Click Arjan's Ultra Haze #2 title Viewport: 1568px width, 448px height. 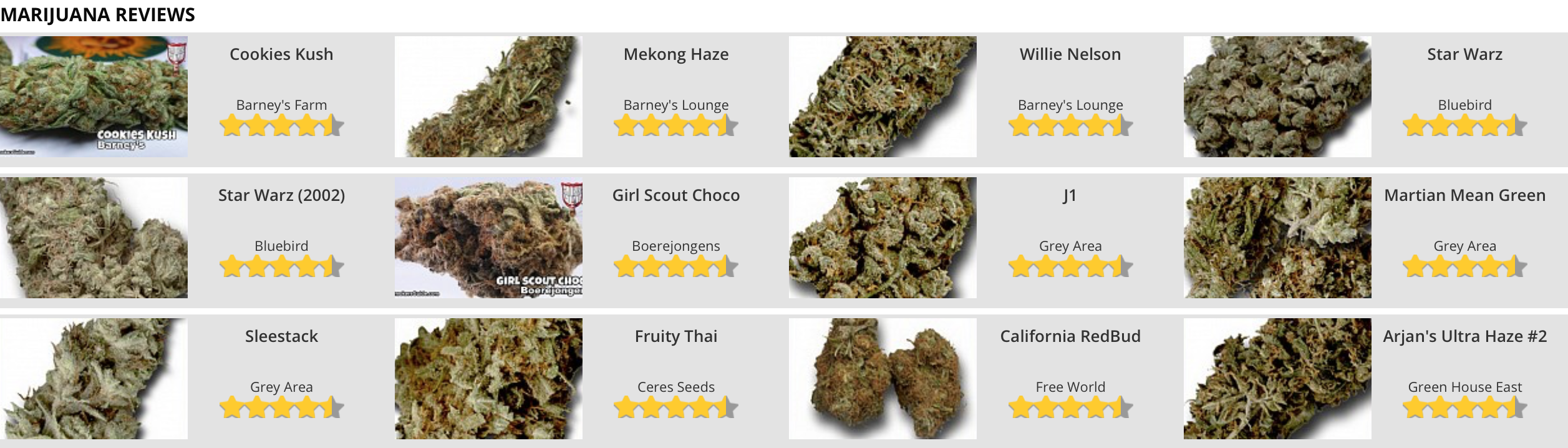[x=1465, y=336]
